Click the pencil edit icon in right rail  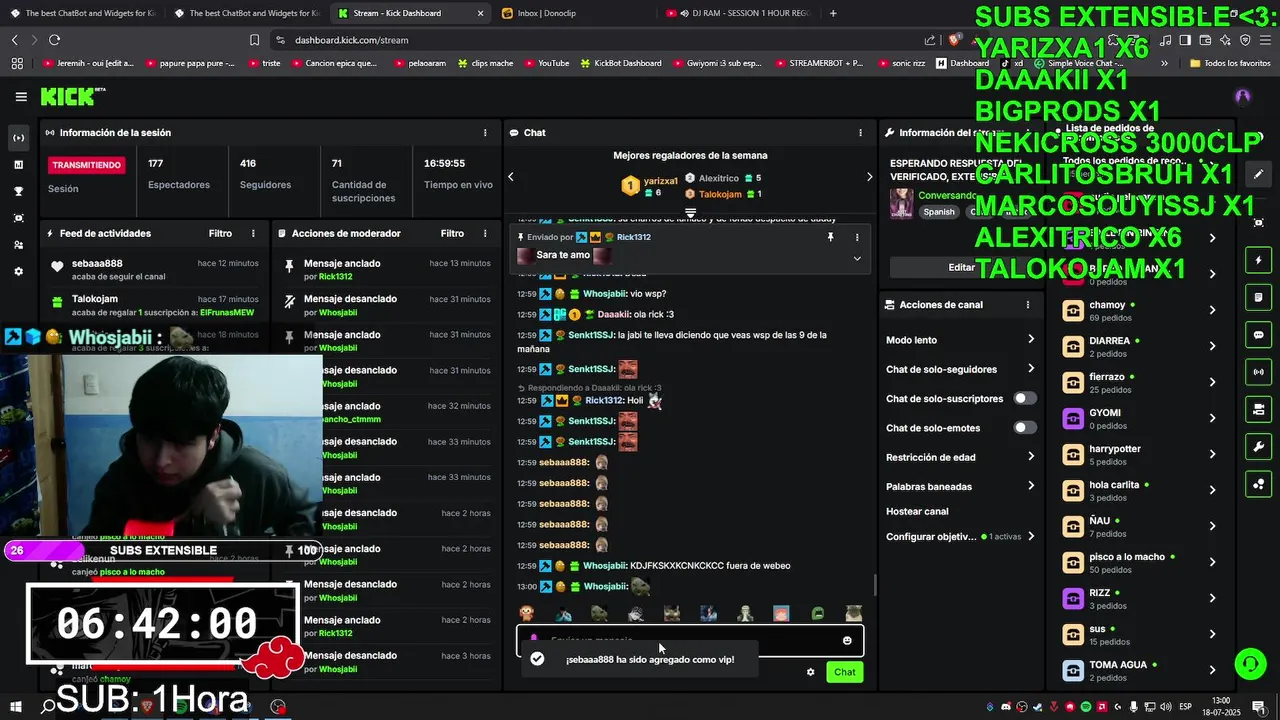(x=1258, y=174)
